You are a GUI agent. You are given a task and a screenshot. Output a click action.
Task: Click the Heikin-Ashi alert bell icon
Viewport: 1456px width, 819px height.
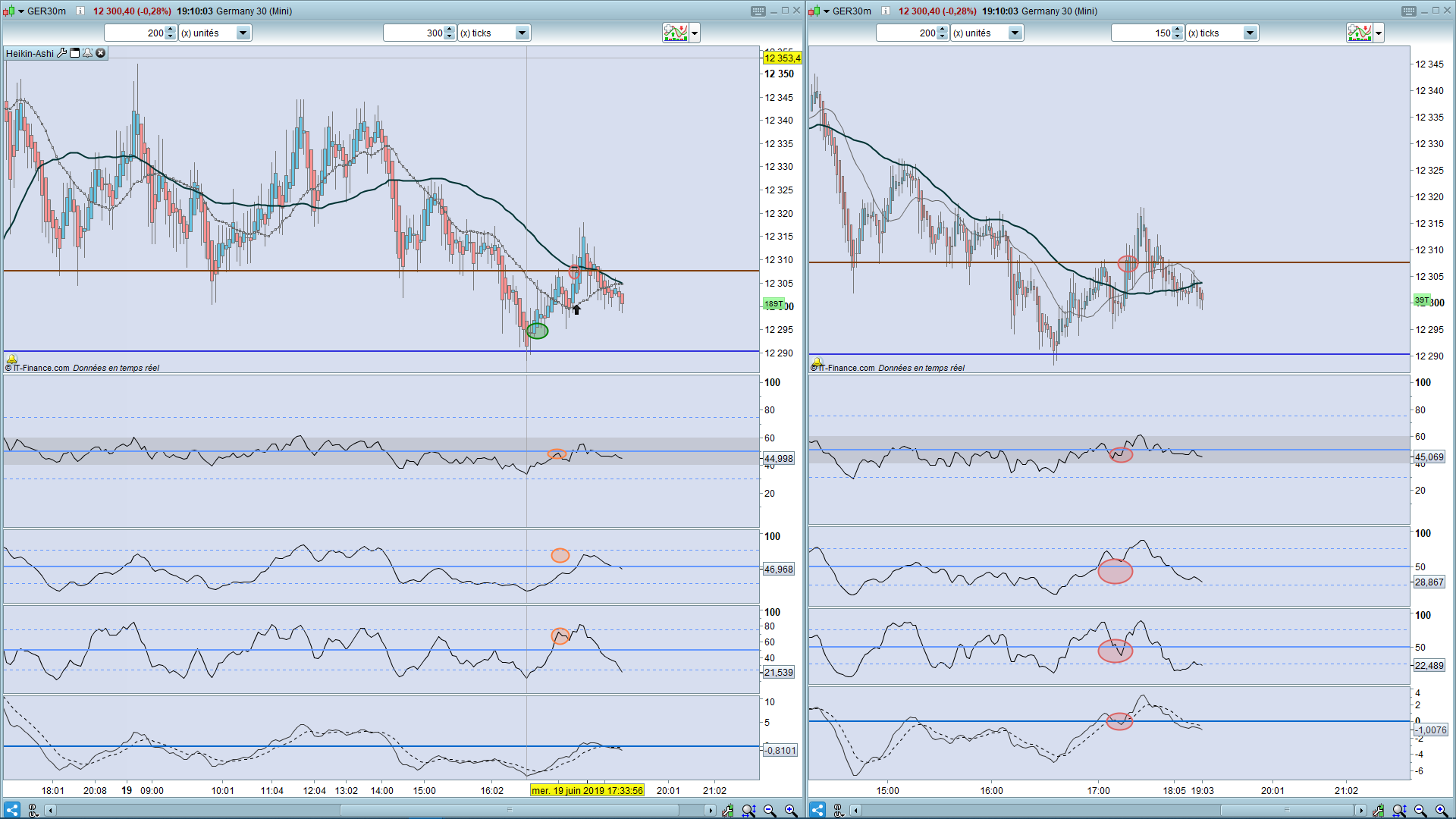pyautogui.click(x=88, y=53)
